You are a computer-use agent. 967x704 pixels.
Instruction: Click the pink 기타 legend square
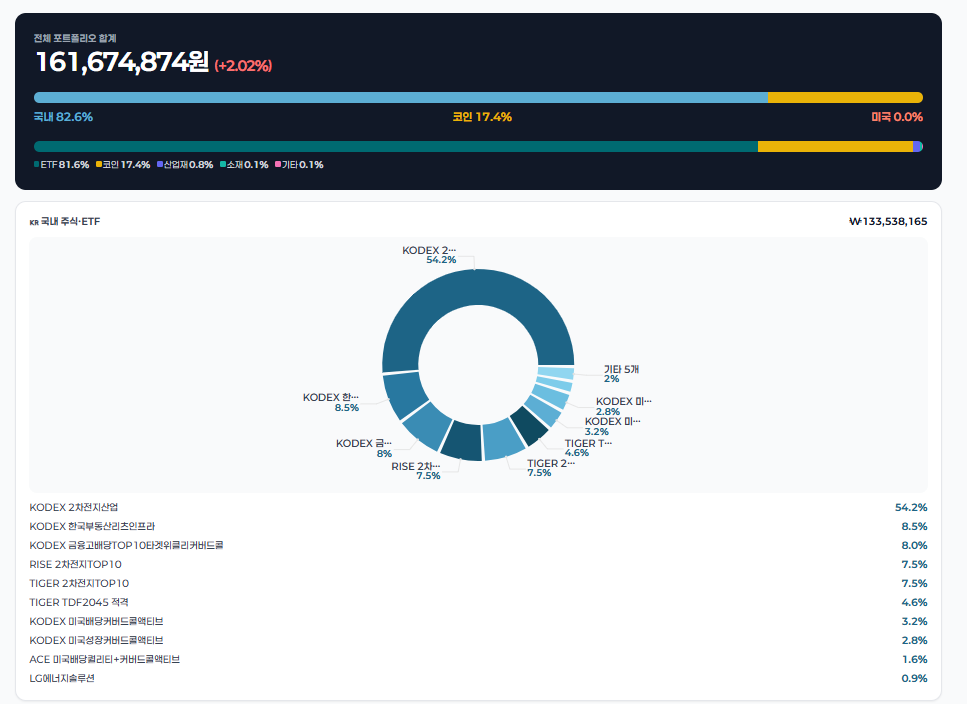click(278, 165)
